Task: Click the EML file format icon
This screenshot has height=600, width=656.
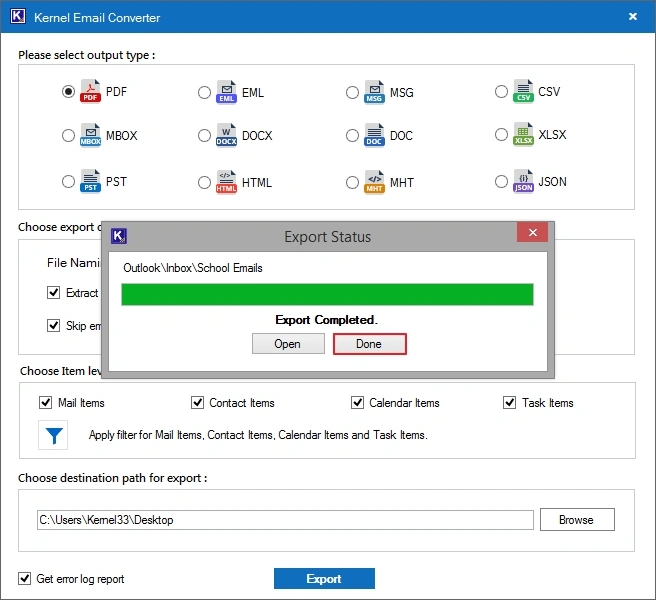Action: click(x=226, y=92)
